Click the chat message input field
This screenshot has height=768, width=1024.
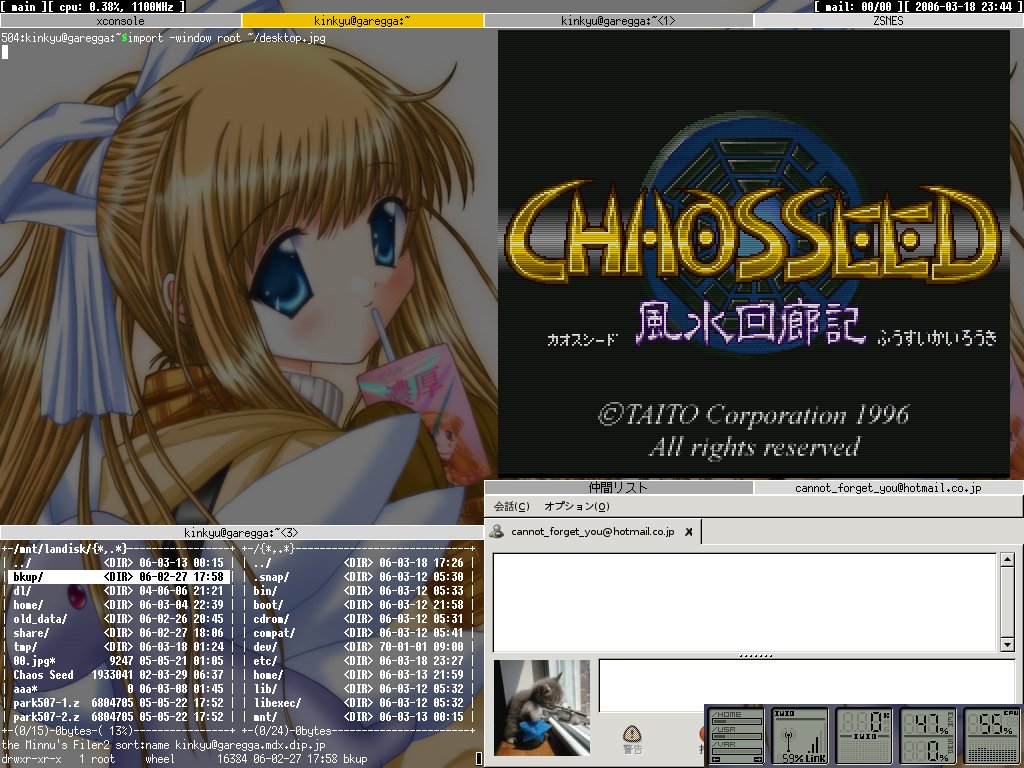click(x=807, y=686)
